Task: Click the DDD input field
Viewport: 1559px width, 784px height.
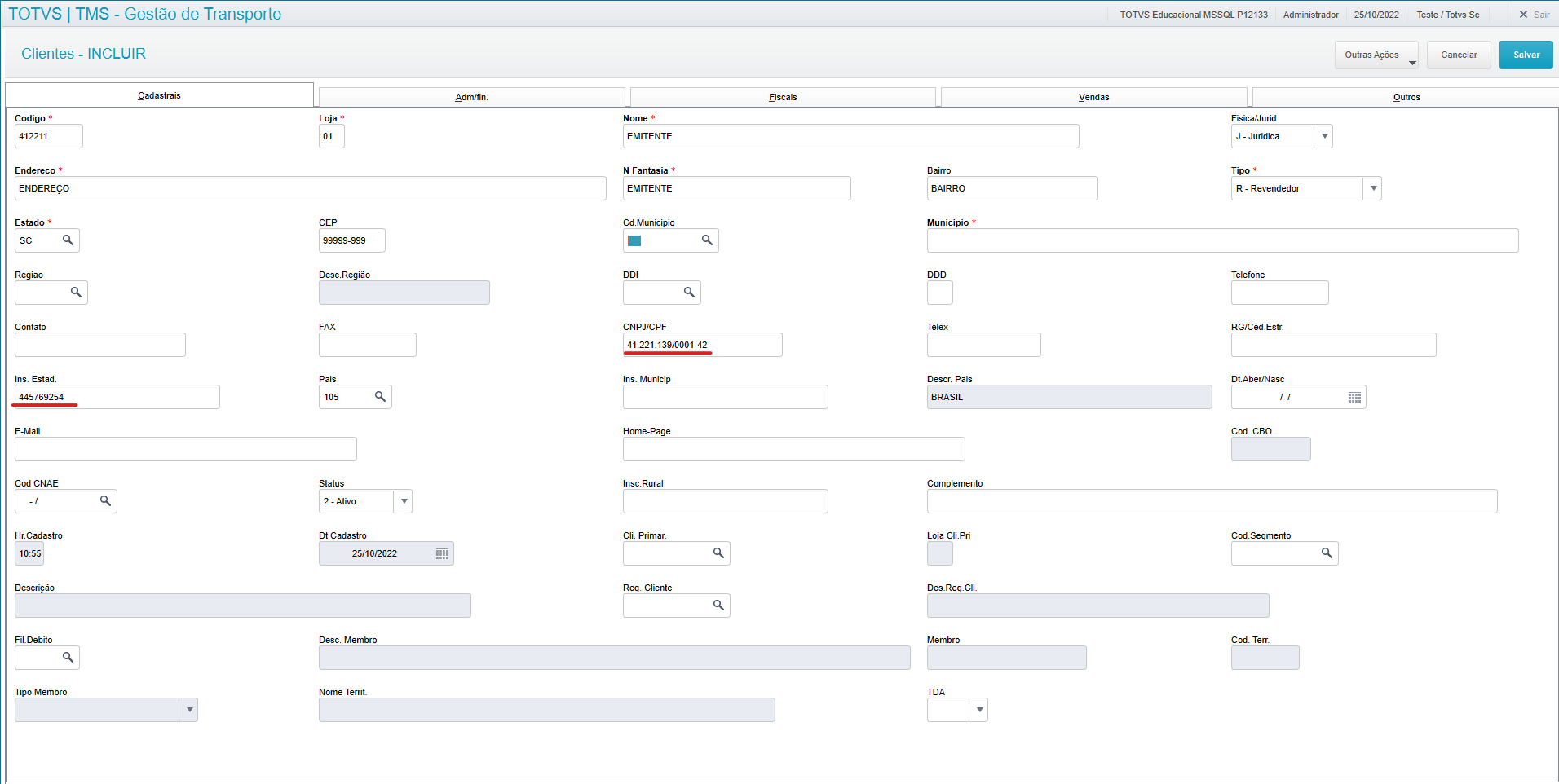Action: [940, 293]
